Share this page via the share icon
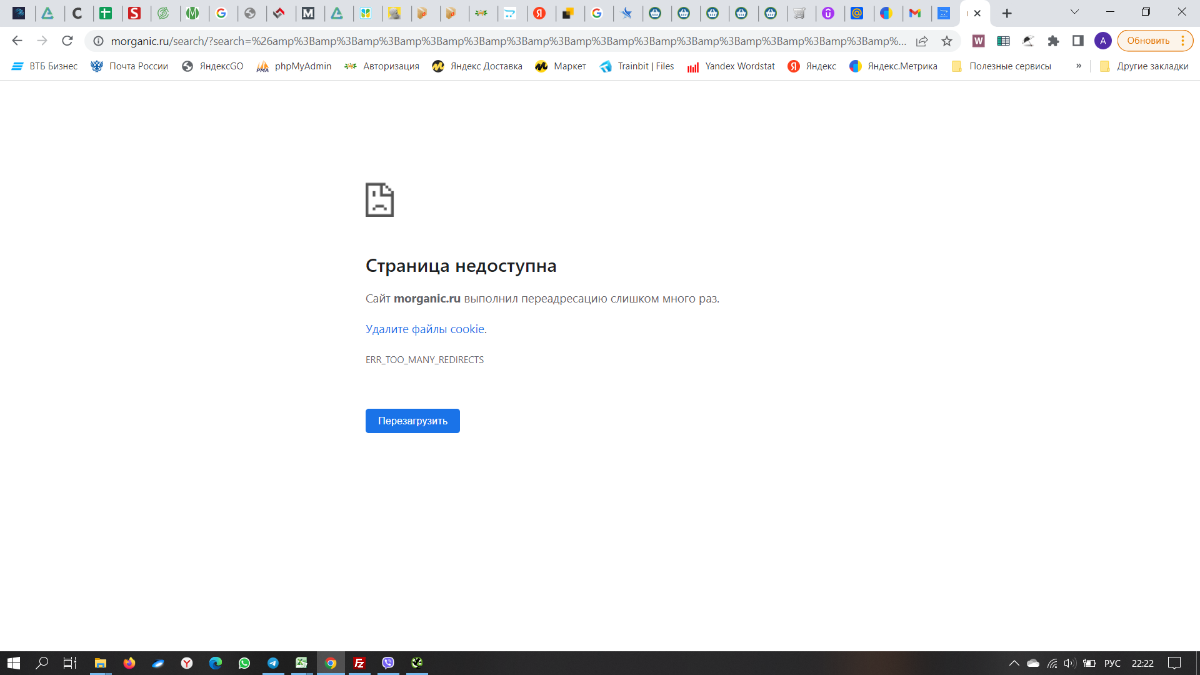Viewport: 1200px width, 675px height. coord(922,41)
